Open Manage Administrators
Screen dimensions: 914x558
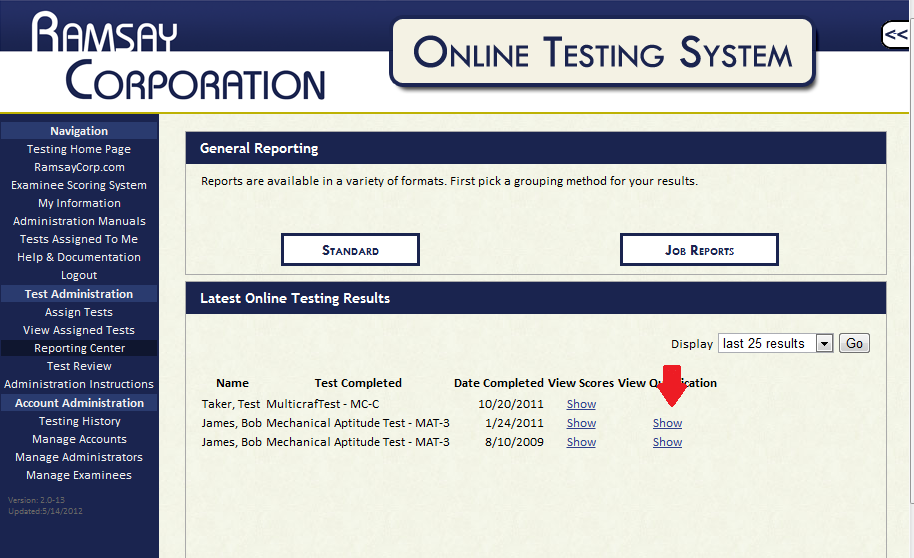pyautogui.click(x=79, y=457)
